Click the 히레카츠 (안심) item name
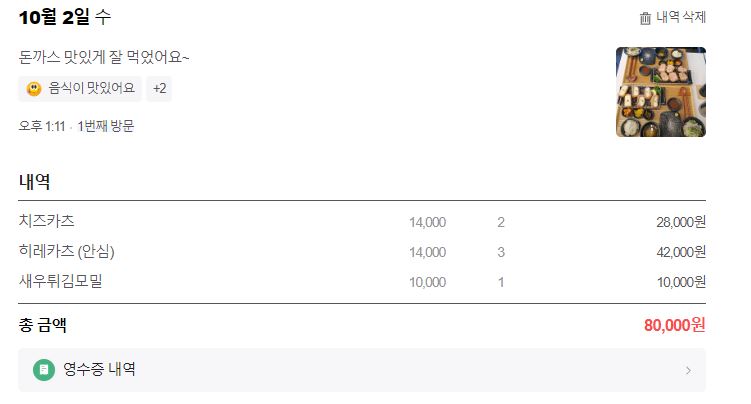 tap(73, 251)
